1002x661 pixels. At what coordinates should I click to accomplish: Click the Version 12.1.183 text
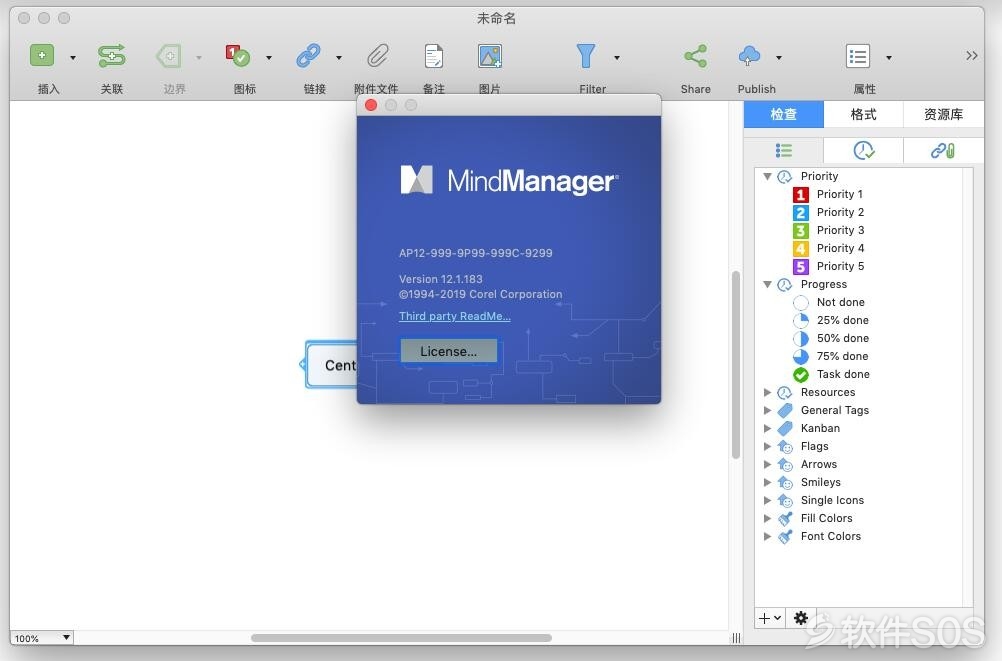point(440,279)
